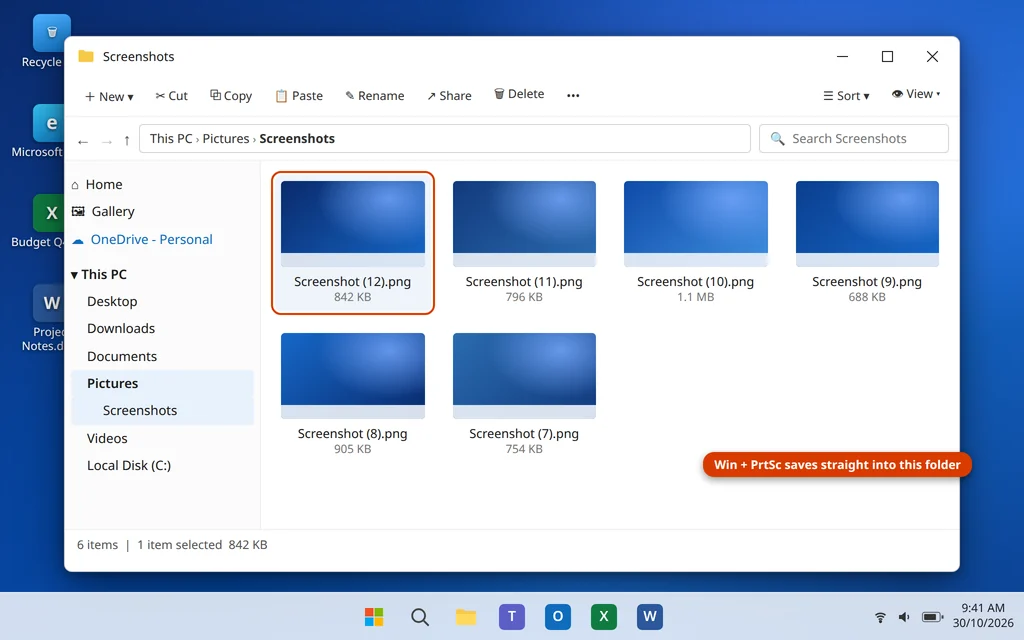Minimize the Screenshots window
The image size is (1024, 640).
pos(842,57)
